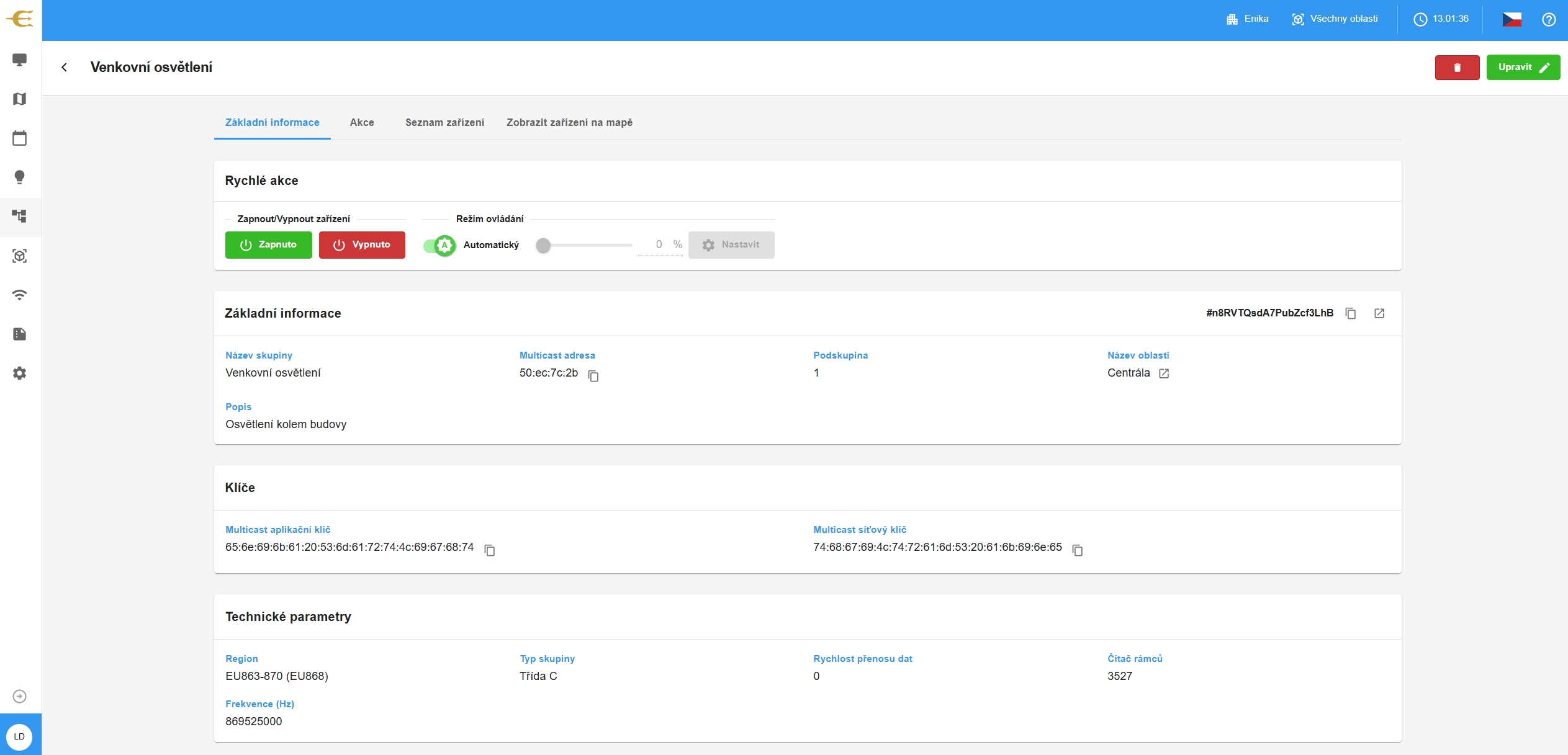Open the light bulb devices icon

19,177
